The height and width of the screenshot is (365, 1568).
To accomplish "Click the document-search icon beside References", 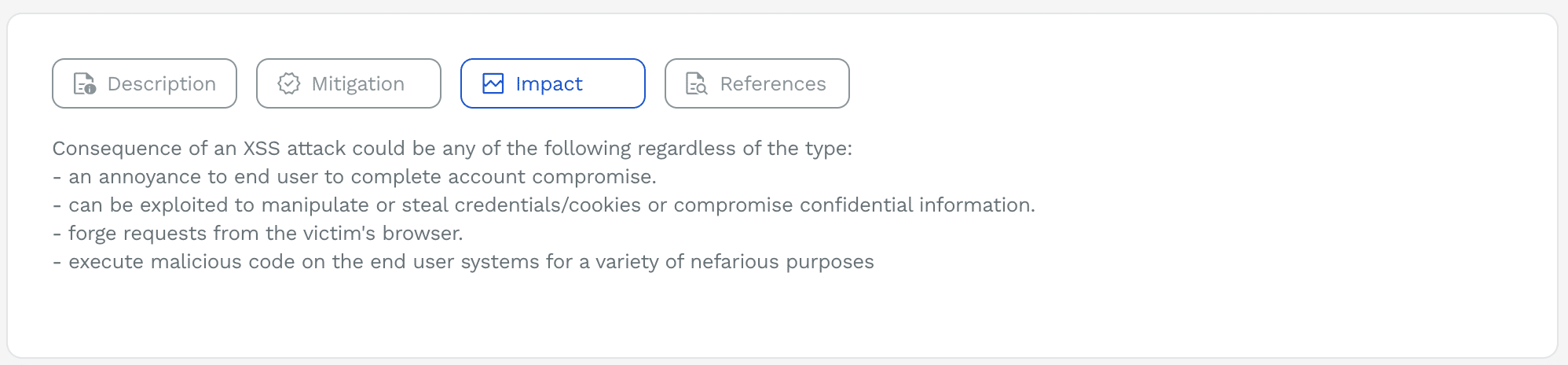I will [x=697, y=83].
